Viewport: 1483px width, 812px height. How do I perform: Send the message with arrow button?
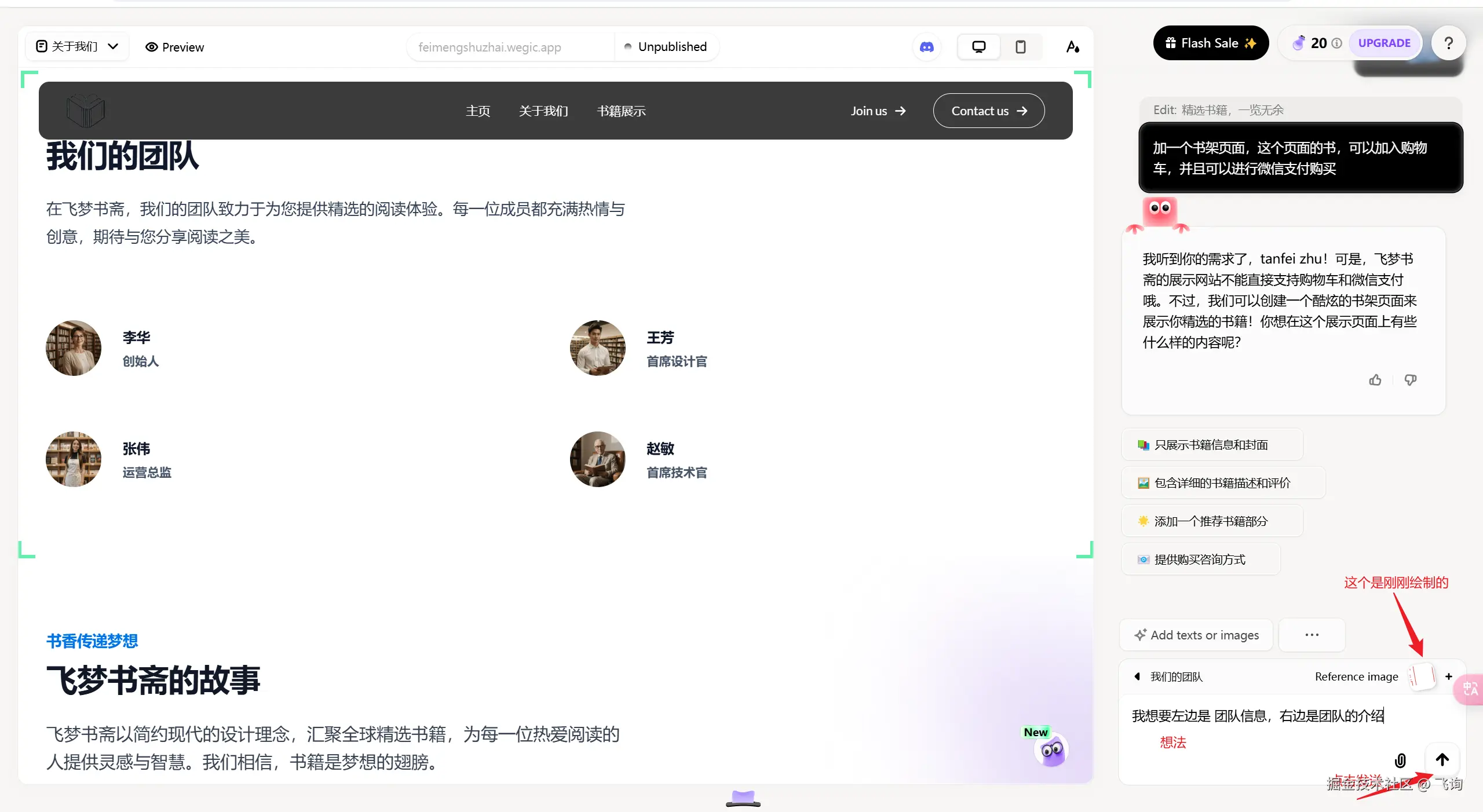click(1442, 759)
